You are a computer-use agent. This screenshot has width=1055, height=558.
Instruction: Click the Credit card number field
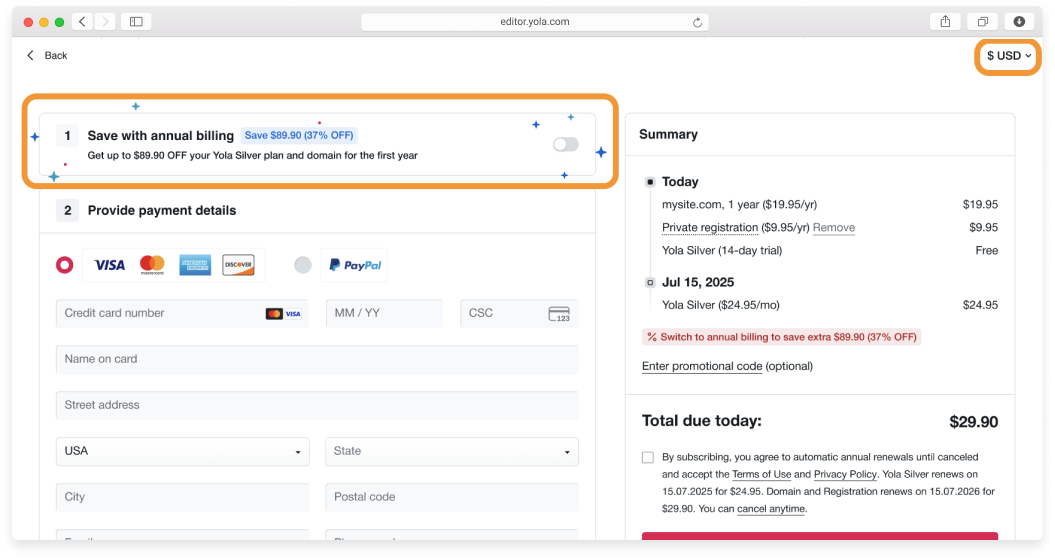pos(160,313)
